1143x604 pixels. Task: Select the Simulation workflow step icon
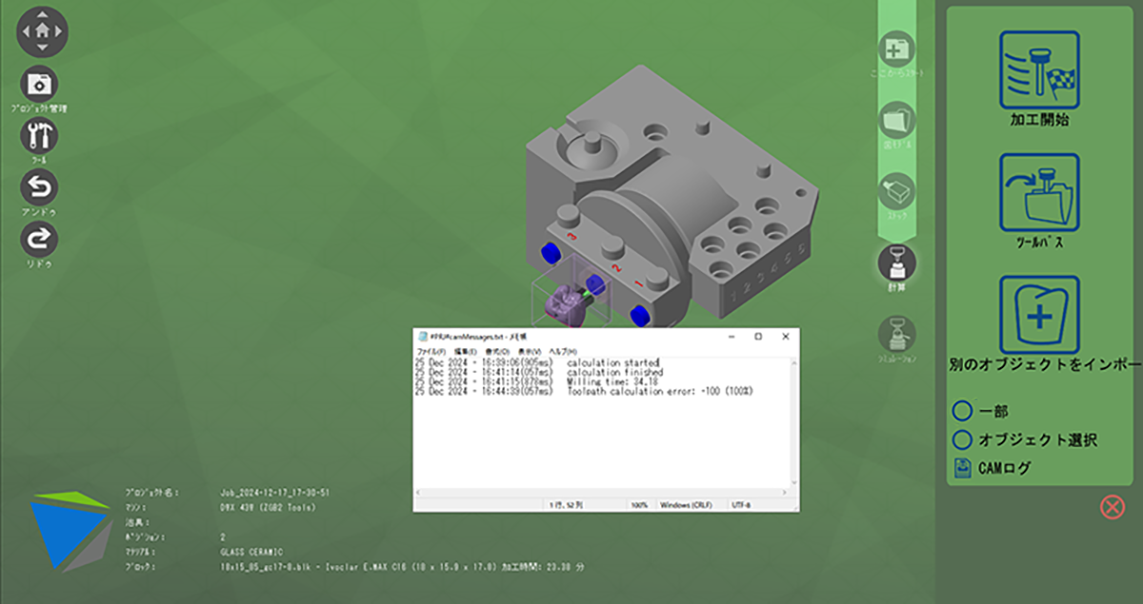coord(897,334)
